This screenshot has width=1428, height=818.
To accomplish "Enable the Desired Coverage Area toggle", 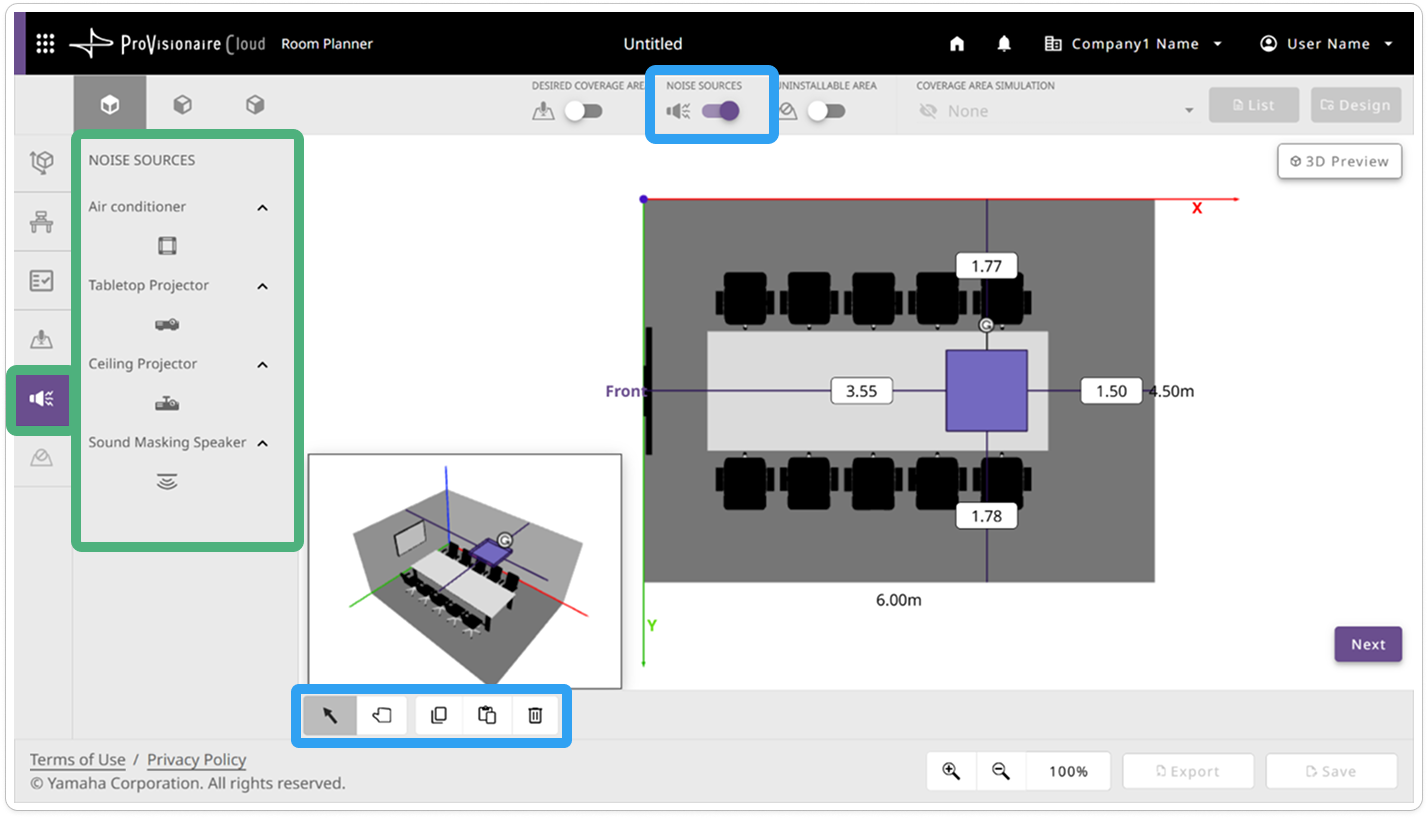I will [583, 111].
